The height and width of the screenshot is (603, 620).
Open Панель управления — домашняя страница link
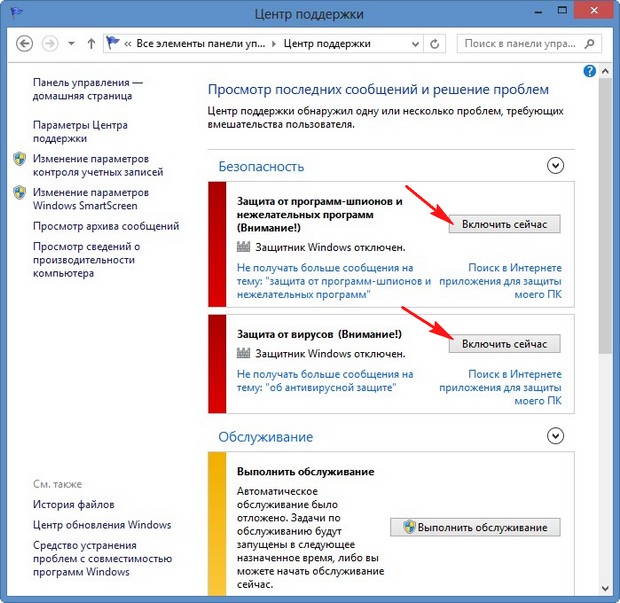click(87, 89)
